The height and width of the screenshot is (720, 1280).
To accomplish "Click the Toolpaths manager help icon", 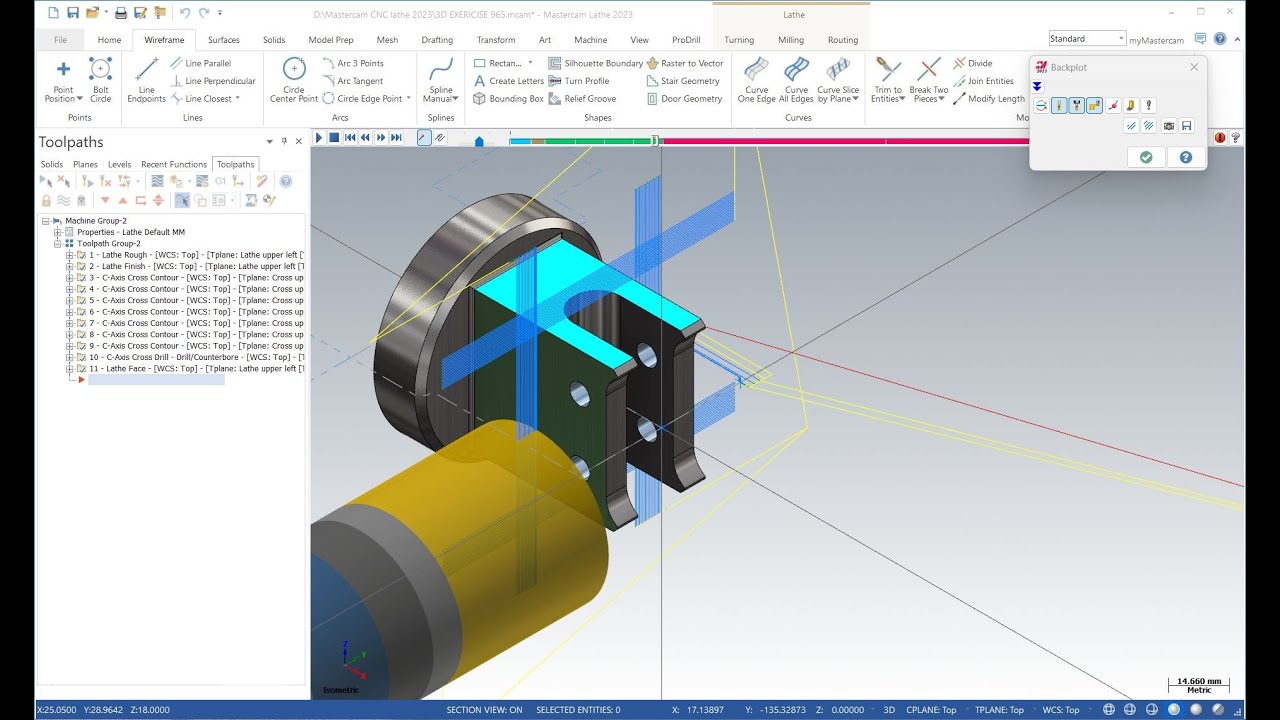I will pyautogui.click(x=286, y=181).
